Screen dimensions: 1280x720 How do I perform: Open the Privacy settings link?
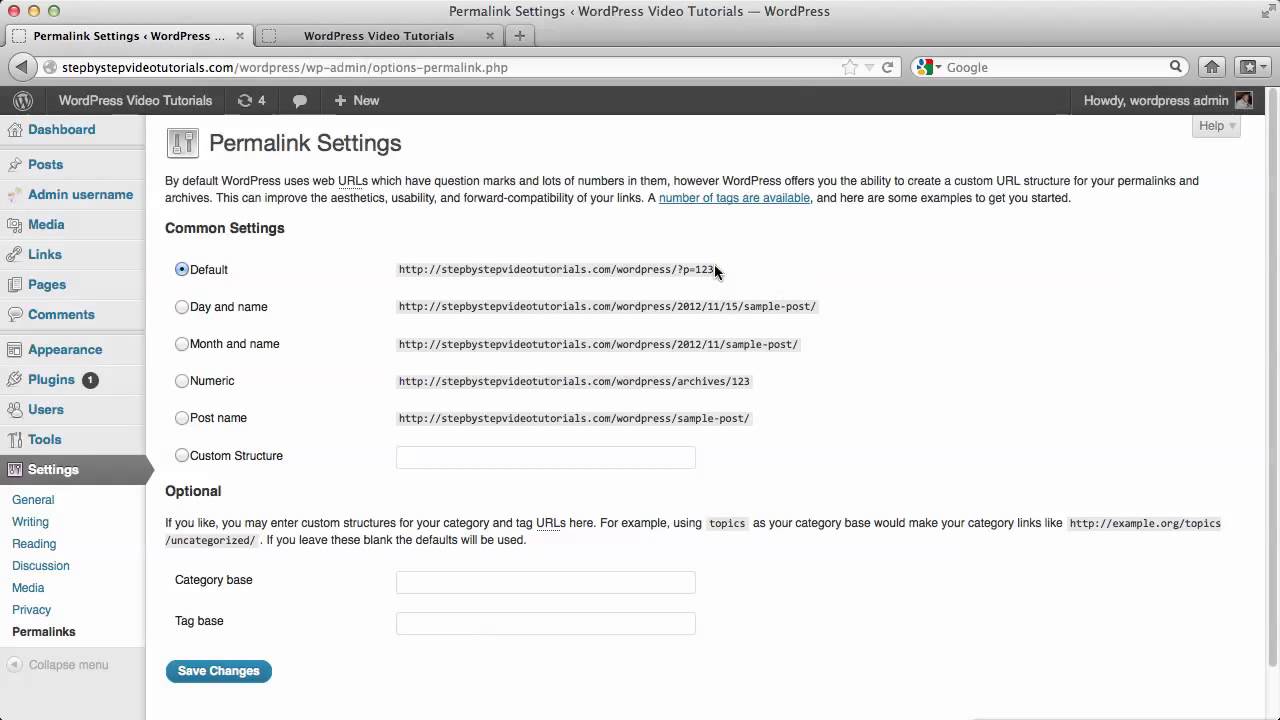(31, 610)
